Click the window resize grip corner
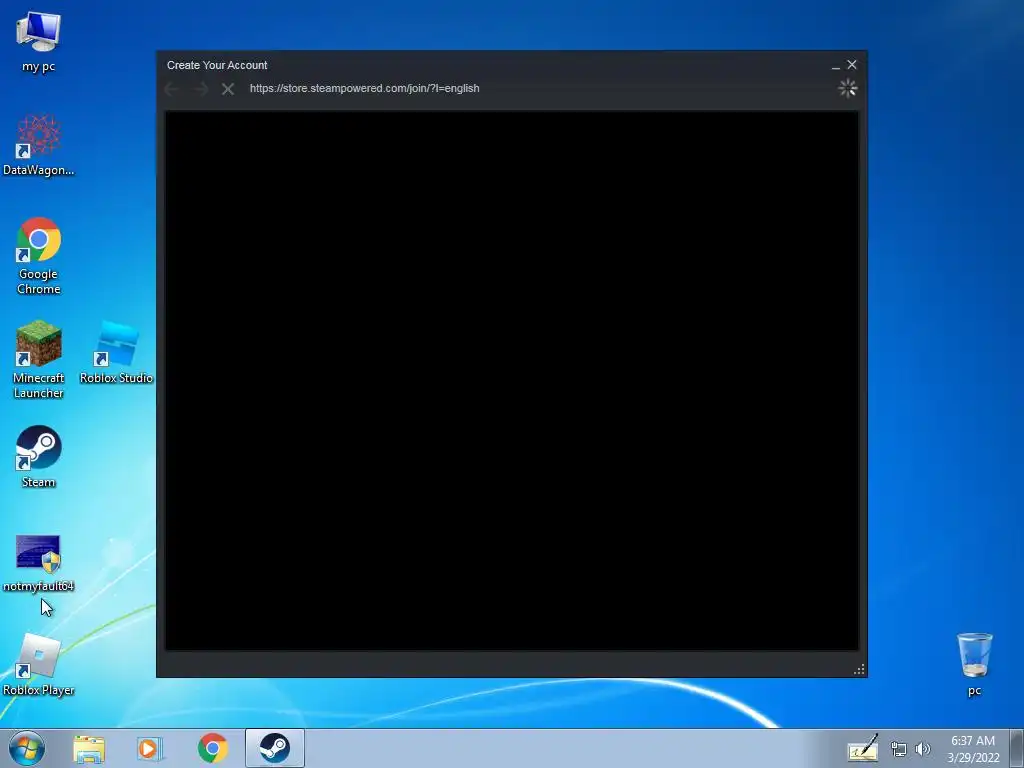Image resolution: width=1024 pixels, height=768 pixels. click(859, 669)
